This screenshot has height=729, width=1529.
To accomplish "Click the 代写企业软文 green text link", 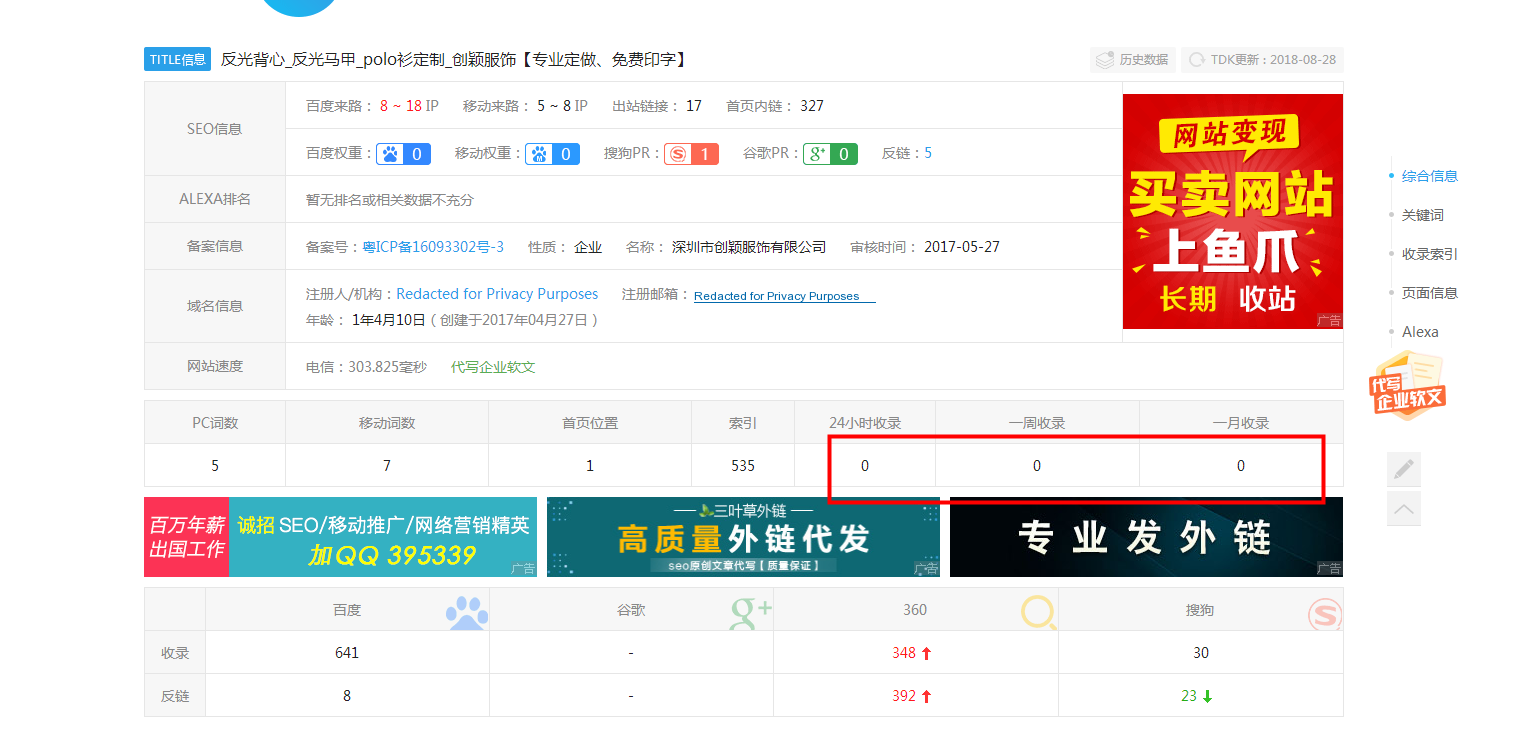I will click(x=493, y=367).
